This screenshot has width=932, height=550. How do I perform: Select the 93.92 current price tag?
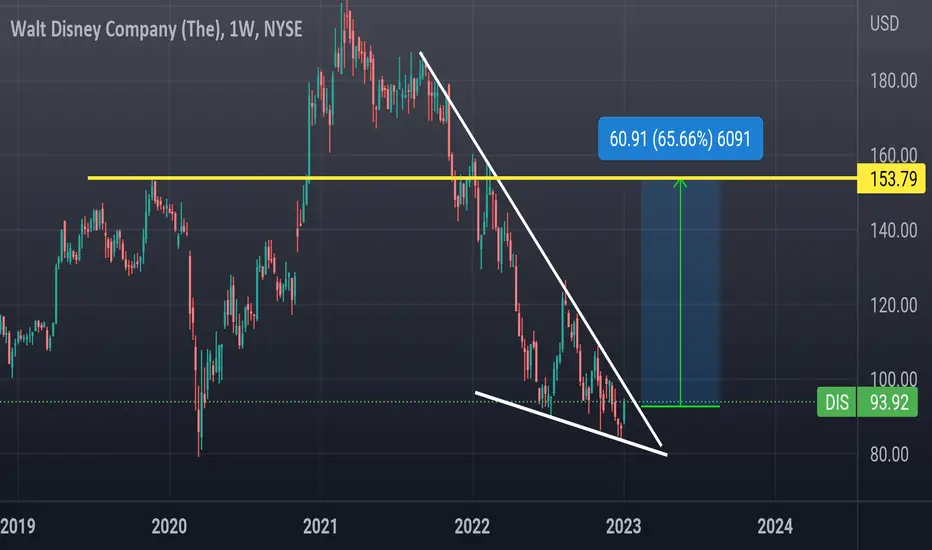coord(887,402)
